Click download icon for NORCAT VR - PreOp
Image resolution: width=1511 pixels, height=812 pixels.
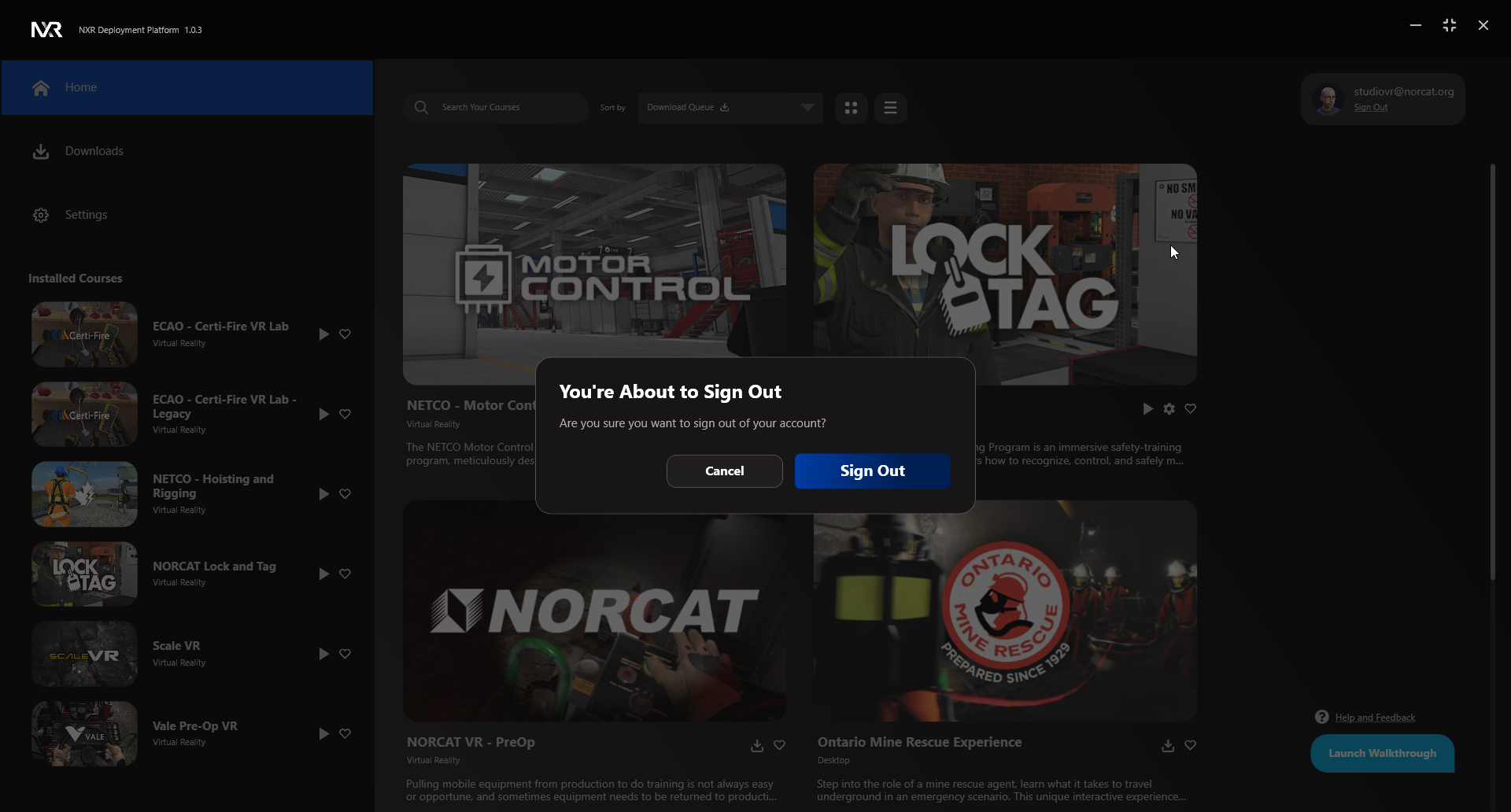tap(757, 745)
